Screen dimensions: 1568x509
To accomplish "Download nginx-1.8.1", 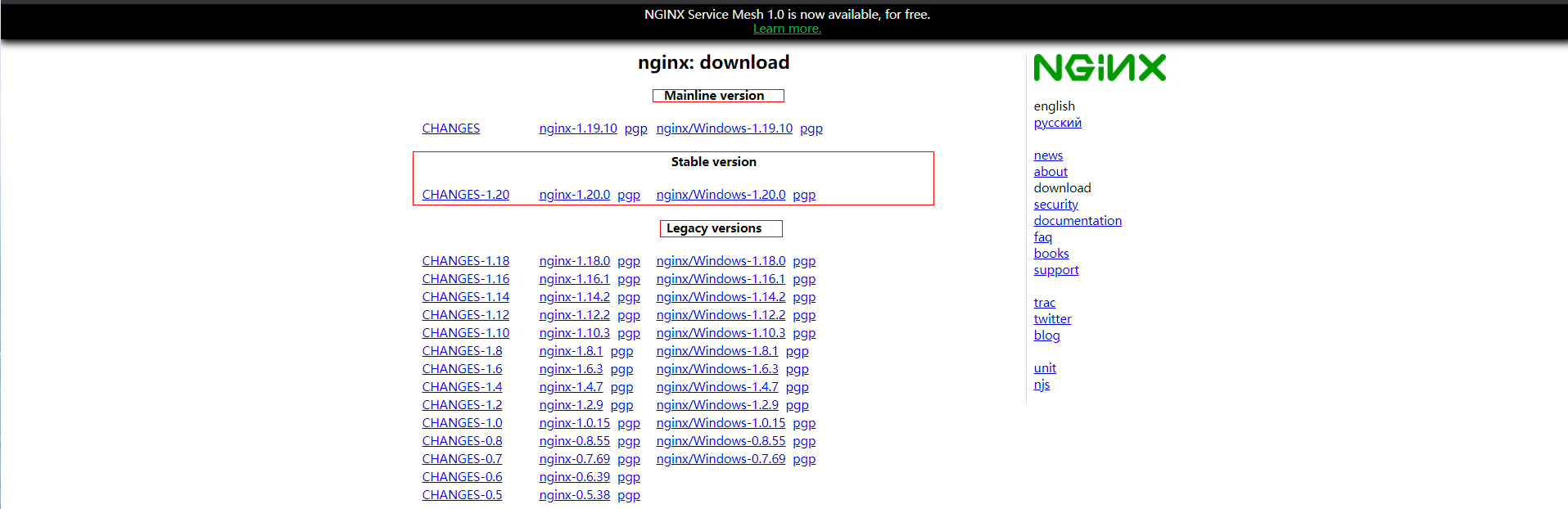I will 571,351.
